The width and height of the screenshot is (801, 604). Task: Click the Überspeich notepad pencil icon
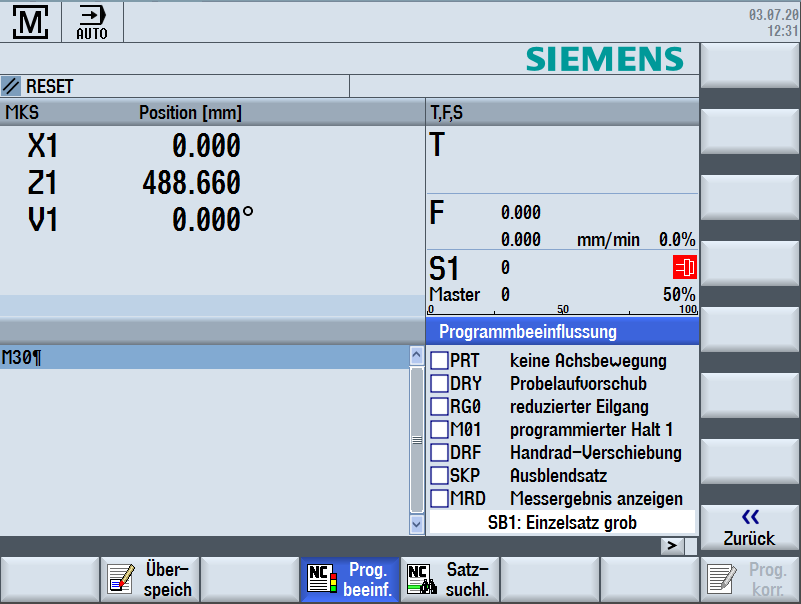pyautogui.click(x=121, y=579)
